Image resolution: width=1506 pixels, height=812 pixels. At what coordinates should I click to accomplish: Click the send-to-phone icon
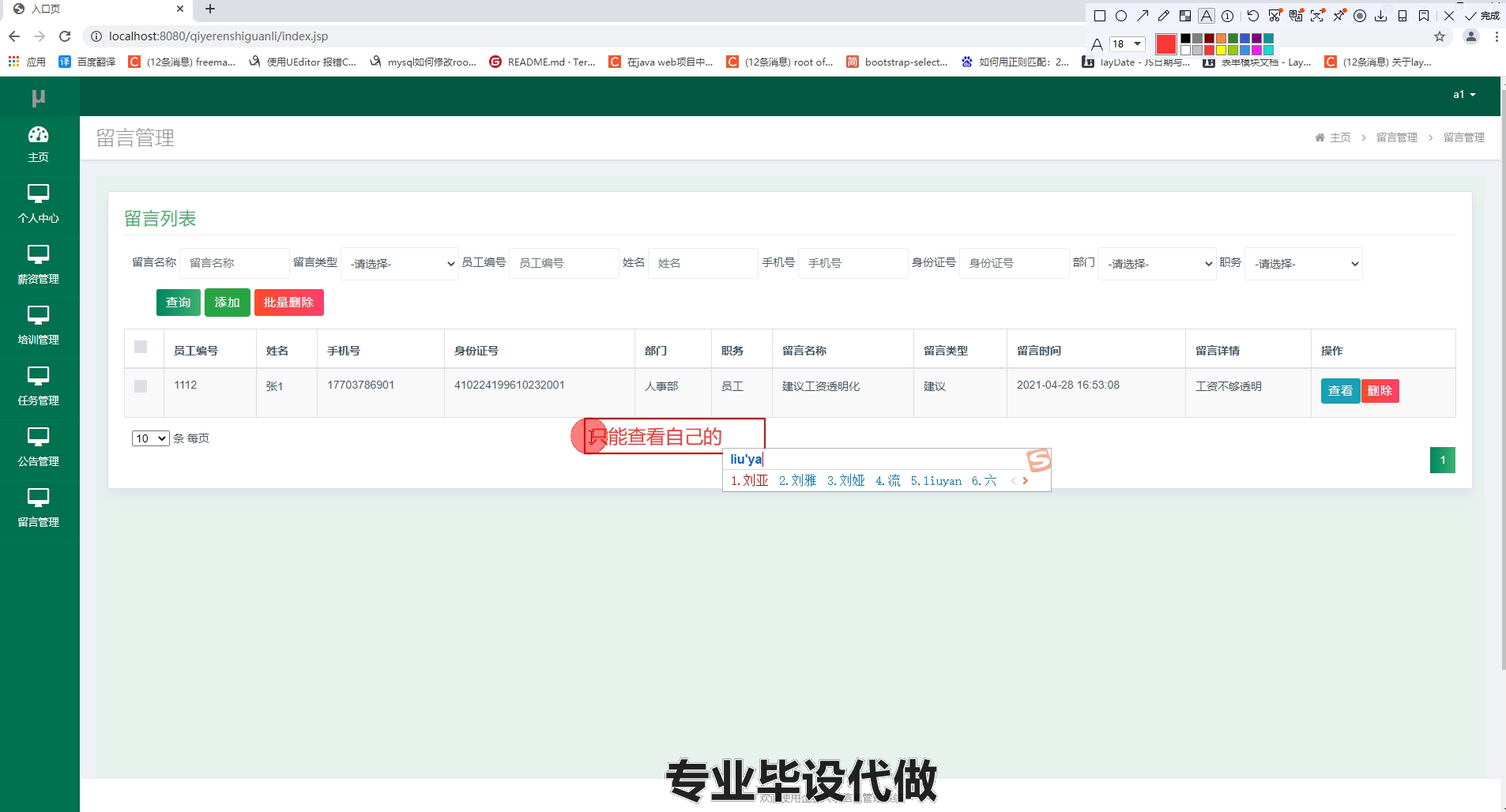point(1402,16)
